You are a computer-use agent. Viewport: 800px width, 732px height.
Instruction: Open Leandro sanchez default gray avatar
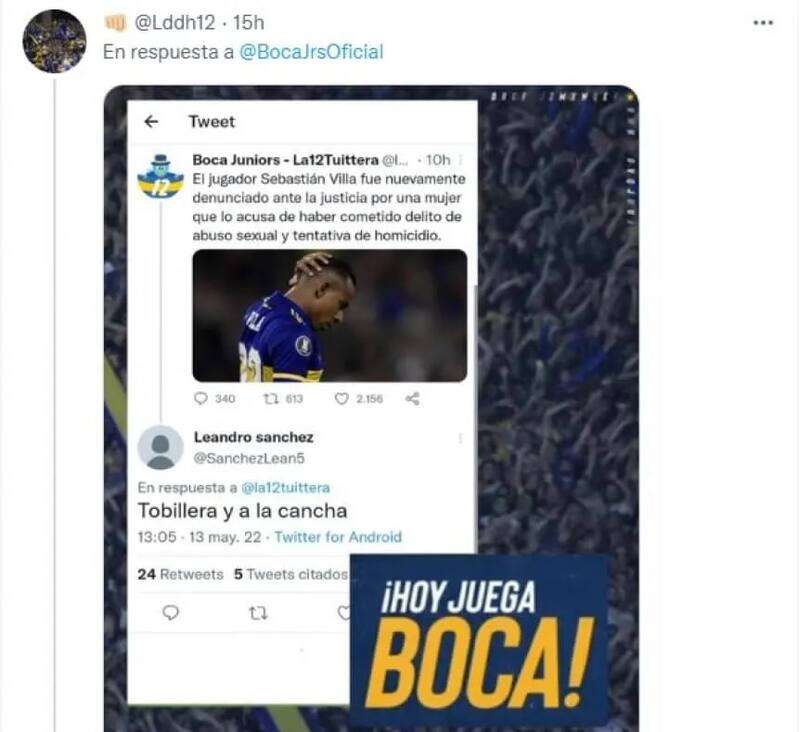tap(160, 447)
